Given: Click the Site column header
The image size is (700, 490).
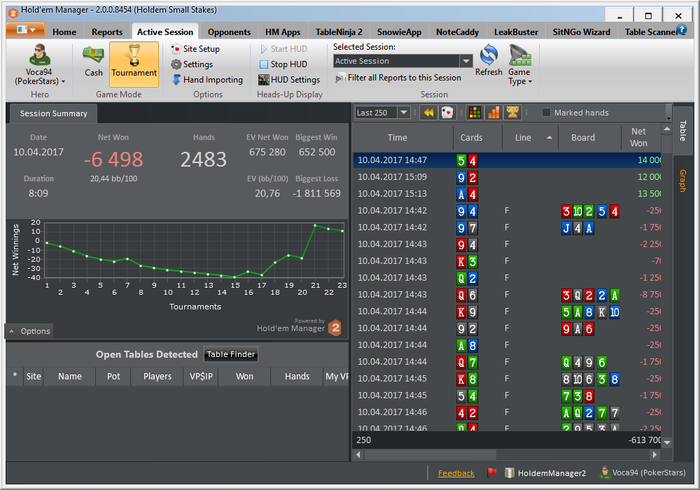Looking at the screenshot, I should (33, 376).
